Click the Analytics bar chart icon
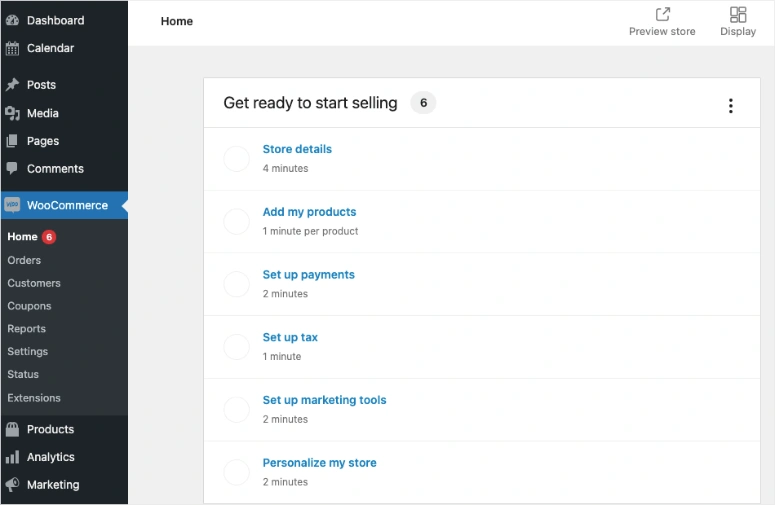 click(x=12, y=457)
